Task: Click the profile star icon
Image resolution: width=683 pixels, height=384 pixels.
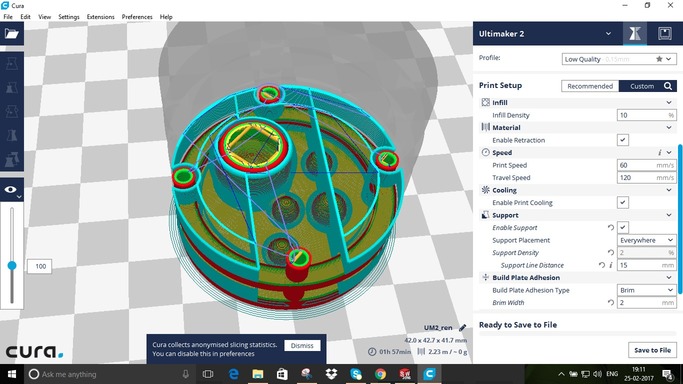Action: tap(659, 59)
